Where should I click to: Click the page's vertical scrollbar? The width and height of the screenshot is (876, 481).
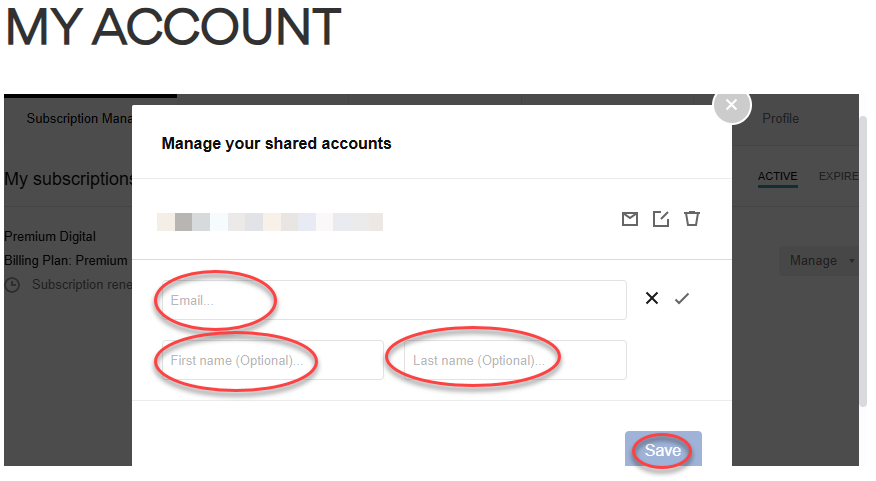tap(864, 260)
